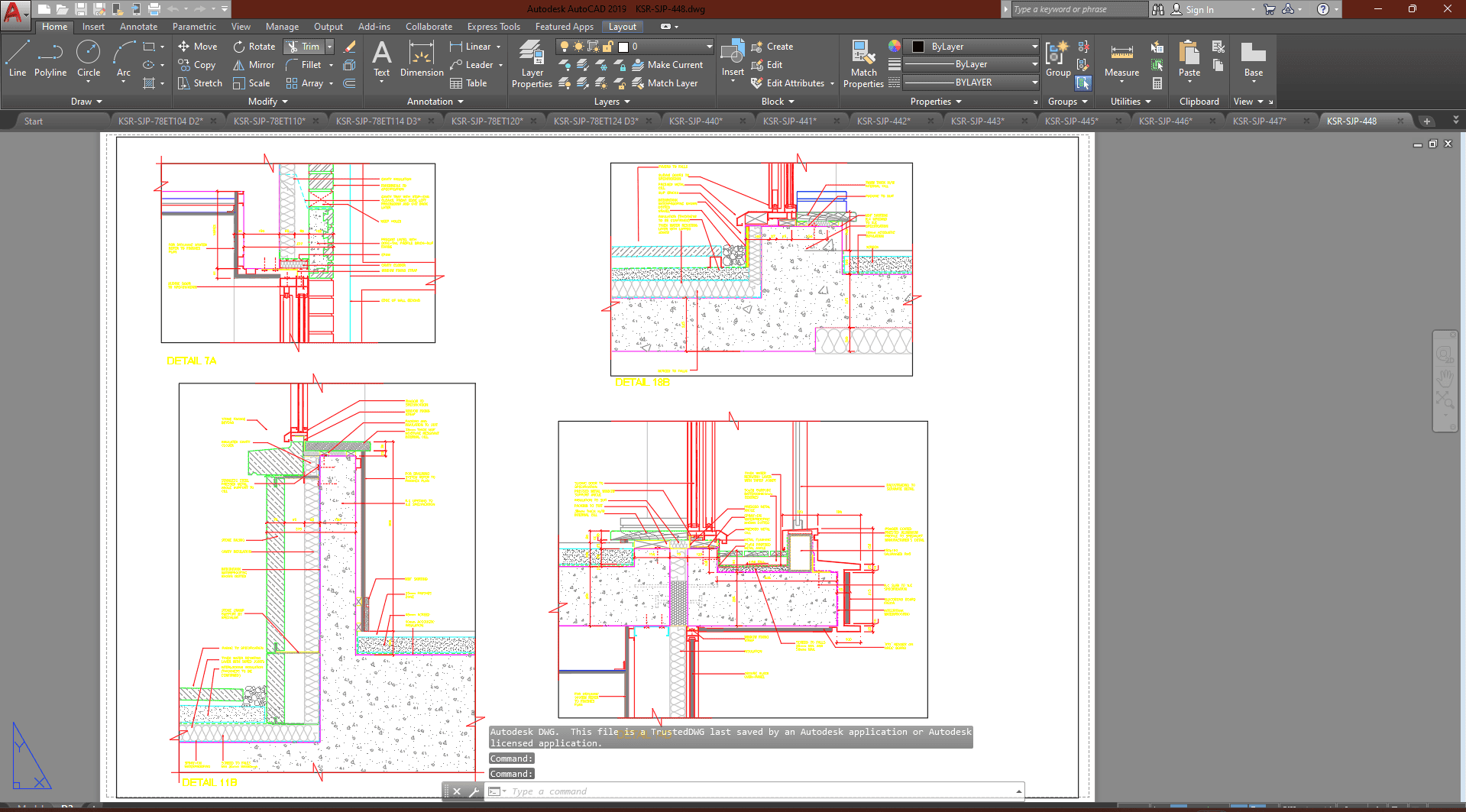
Task: Toggle the layer 0 lock padlock
Action: point(608,47)
